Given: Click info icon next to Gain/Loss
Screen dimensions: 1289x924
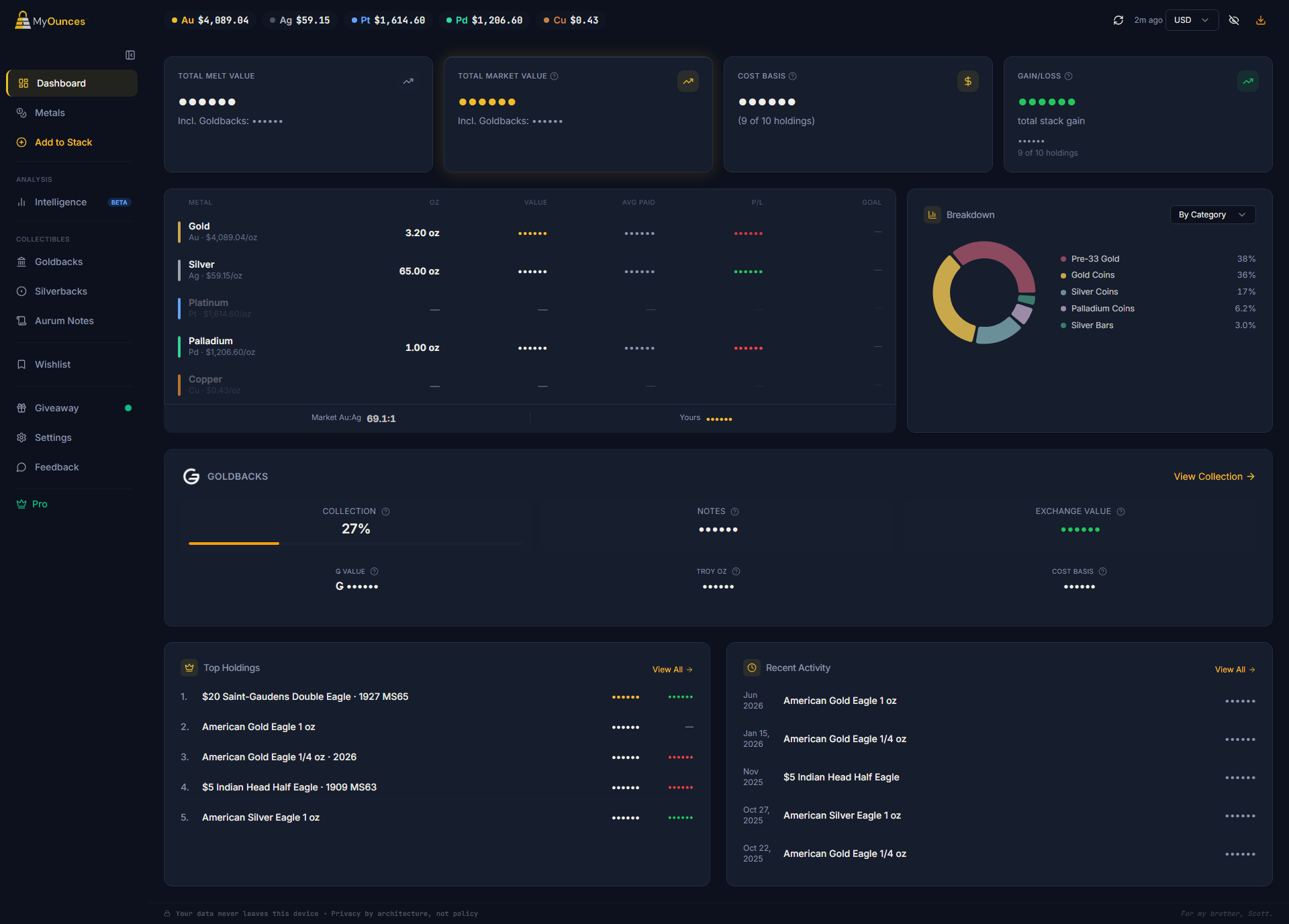Looking at the screenshot, I should click(x=1069, y=76).
